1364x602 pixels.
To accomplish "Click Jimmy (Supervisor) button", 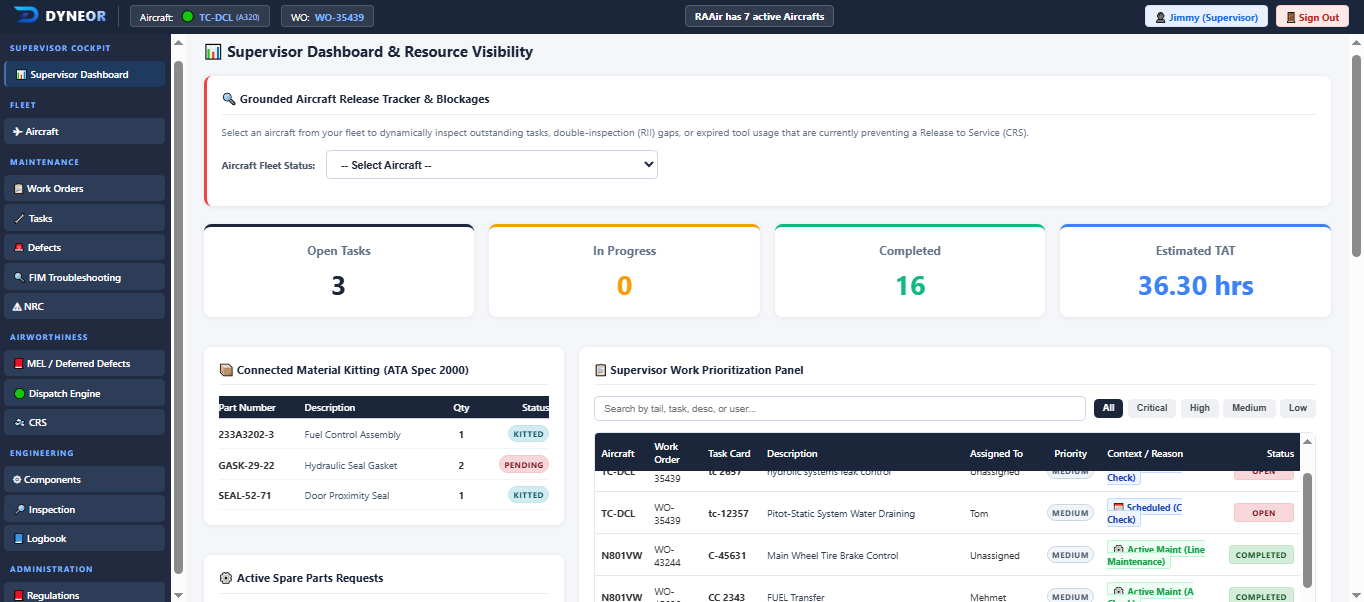I will pyautogui.click(x=1207, y=17).
